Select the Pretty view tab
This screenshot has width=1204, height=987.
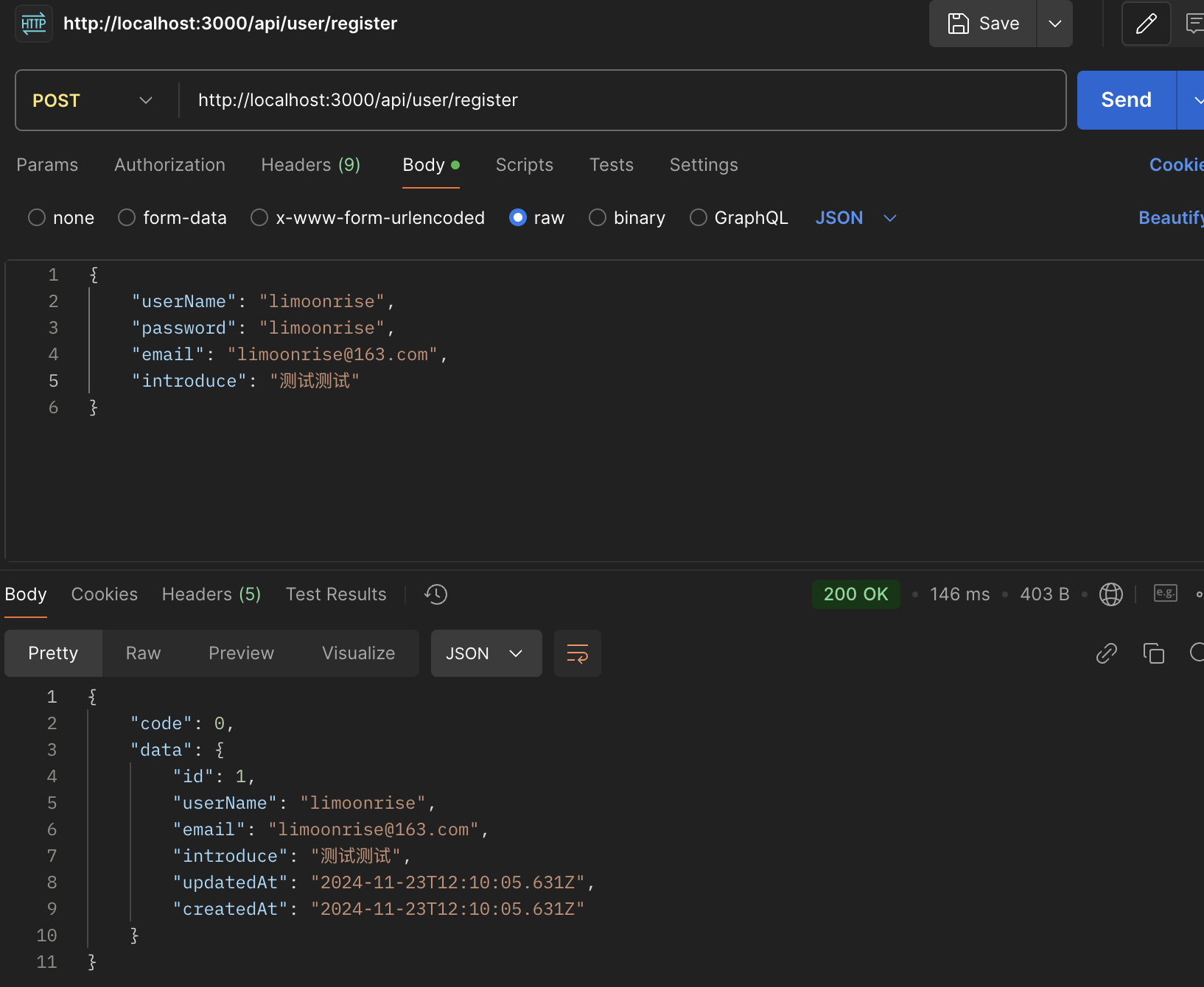pyautogui.click(x=53, y=653)
